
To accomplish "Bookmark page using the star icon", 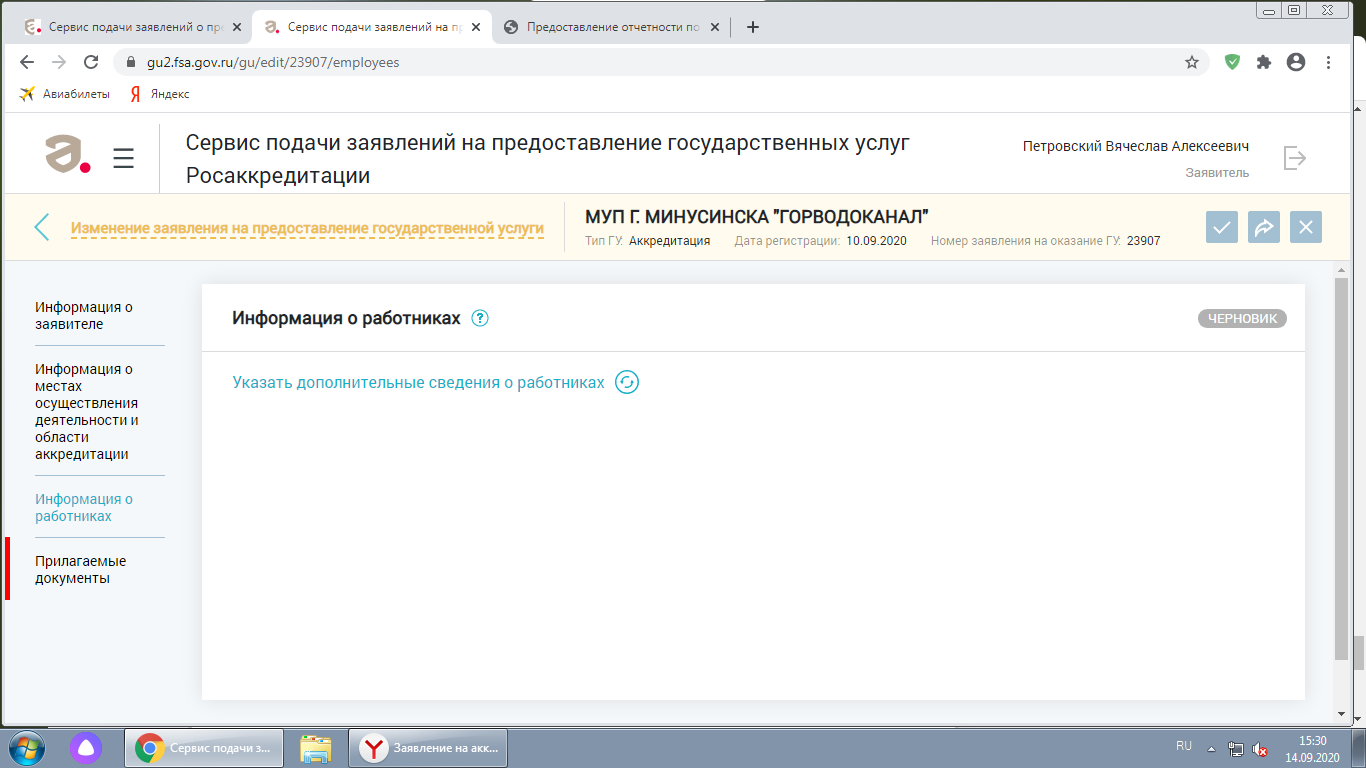I will tap(1191, 62).
